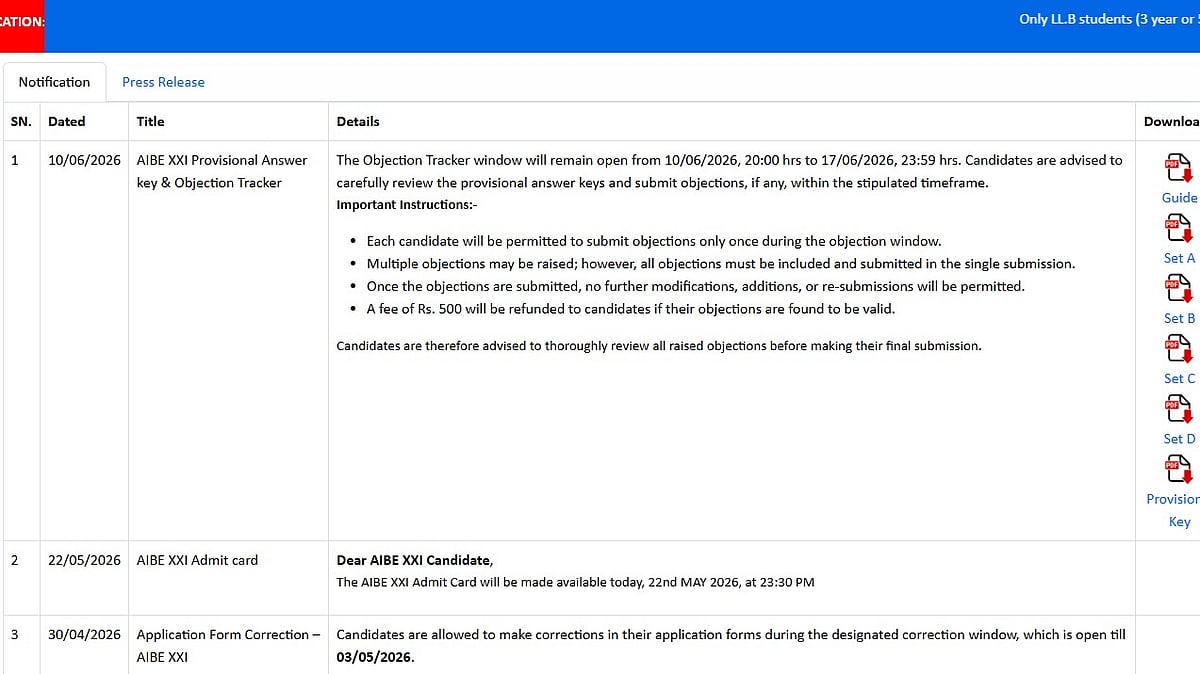Select the Only LL.B students banner text

point(1108,19)
